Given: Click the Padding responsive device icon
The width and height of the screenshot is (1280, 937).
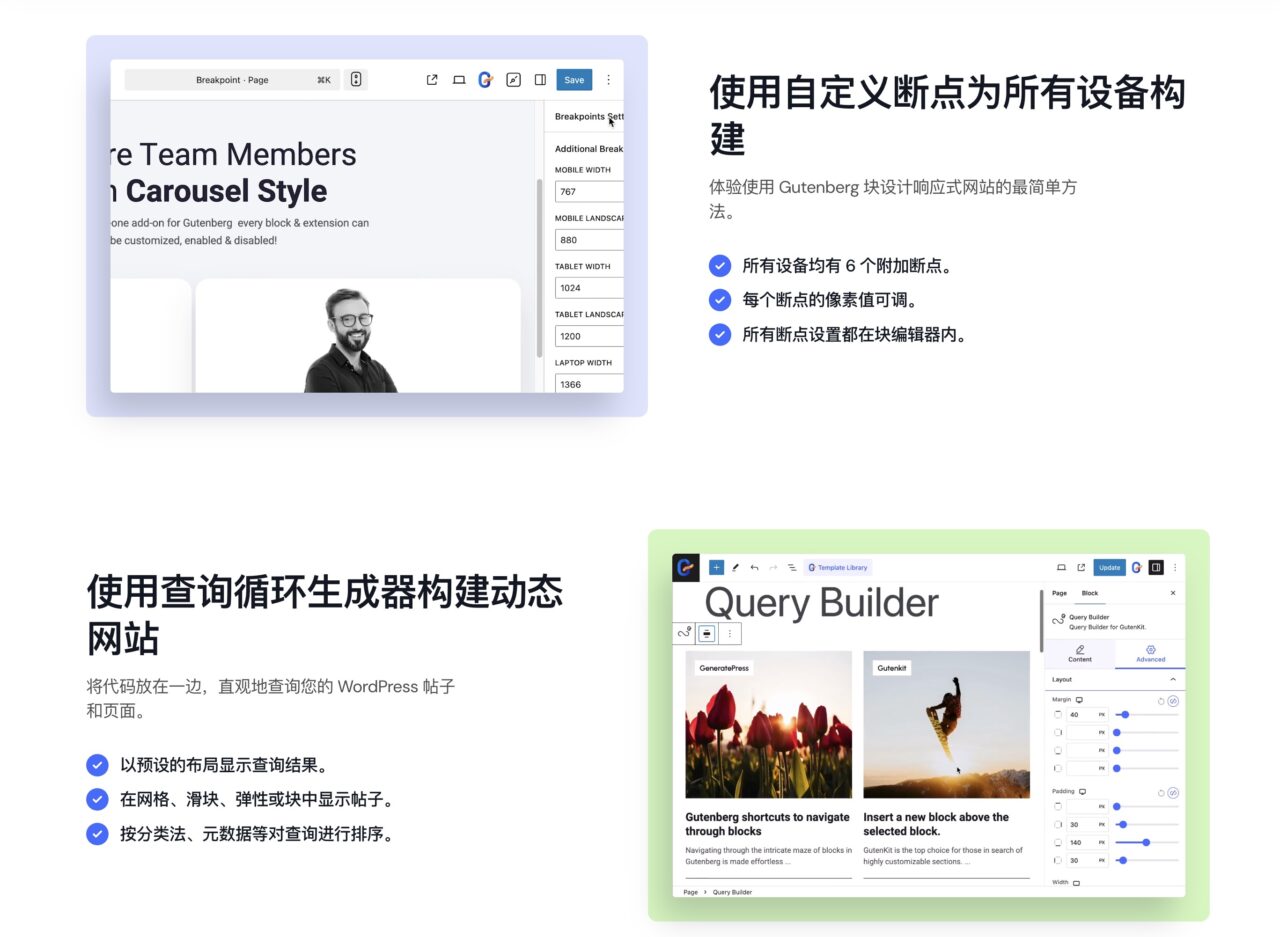Looking at the screenshot, I should pyautogui.click(x=1082, y=791).
